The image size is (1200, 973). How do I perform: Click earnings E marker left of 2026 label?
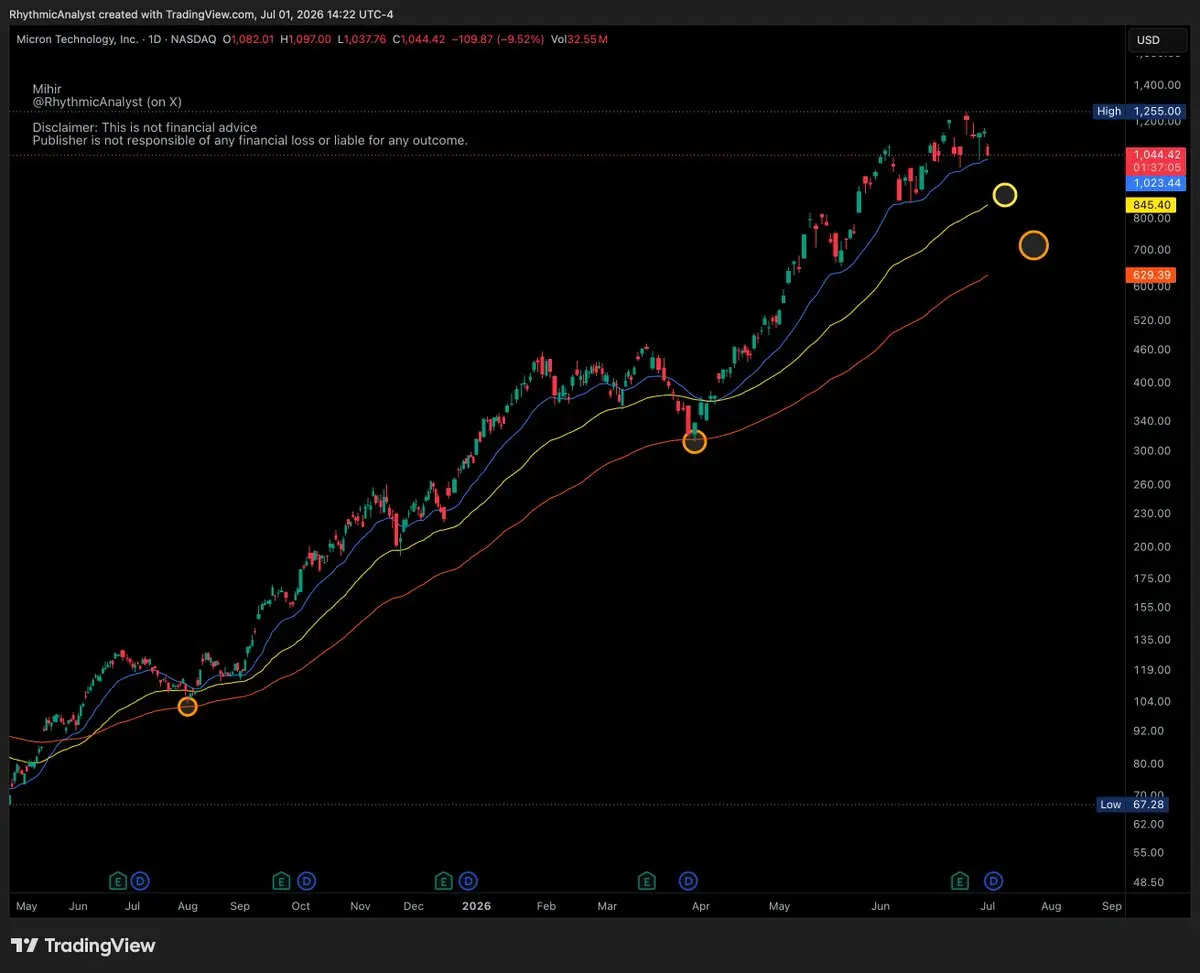tap(444, 881)
